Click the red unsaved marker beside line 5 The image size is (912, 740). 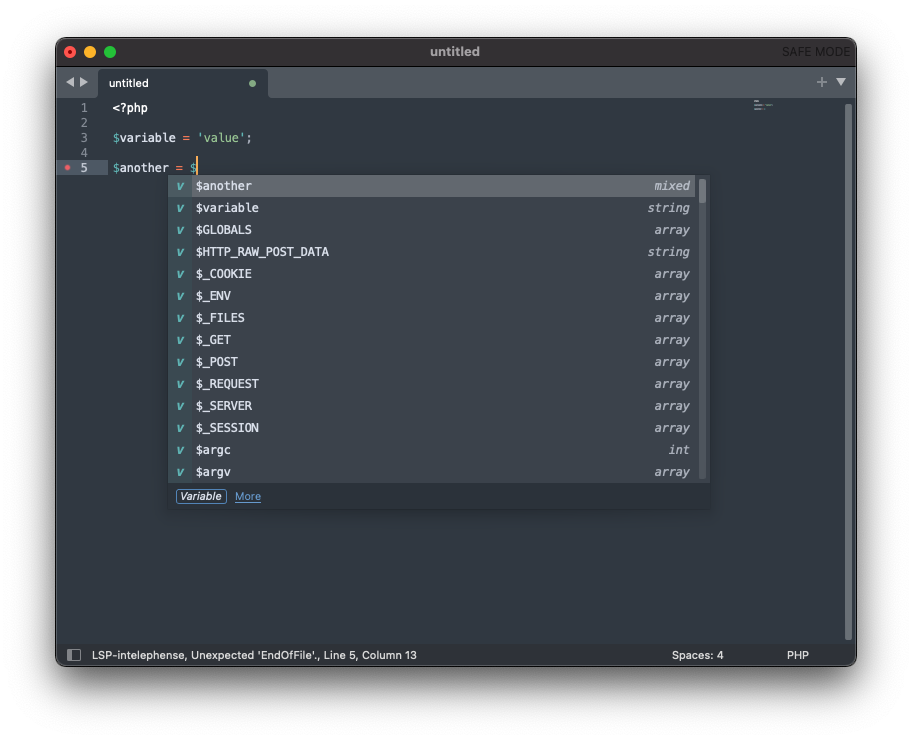tap(65, 167)
